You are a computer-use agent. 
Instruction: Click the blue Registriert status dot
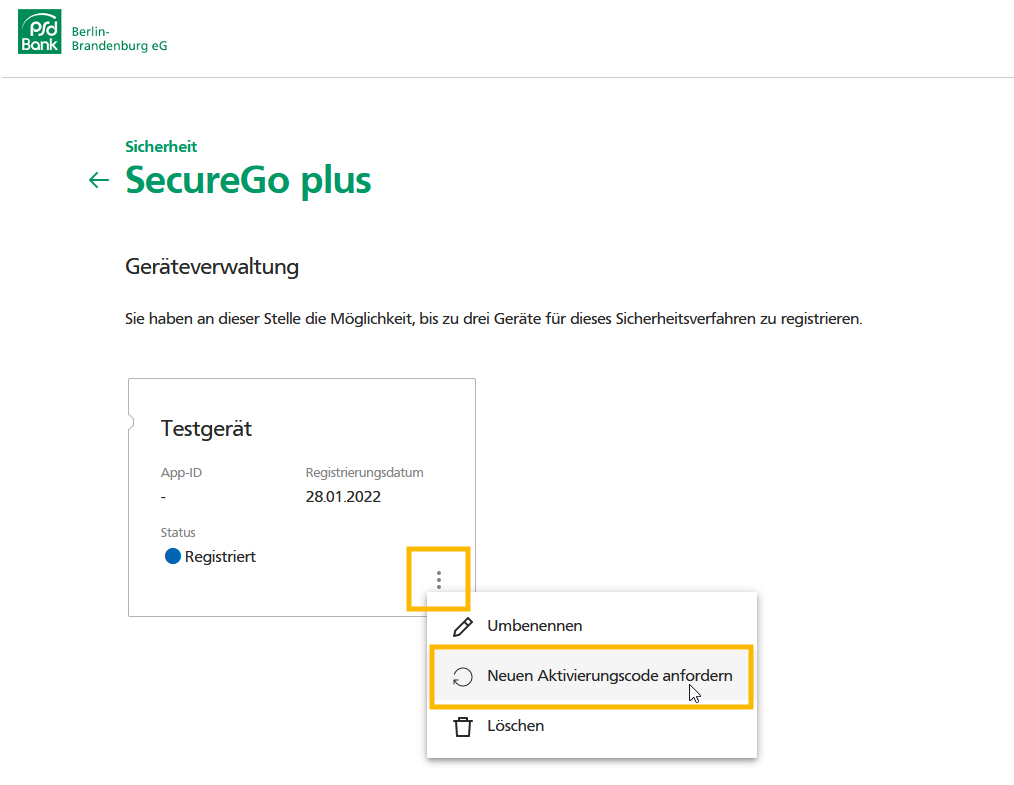click(173, 556)
